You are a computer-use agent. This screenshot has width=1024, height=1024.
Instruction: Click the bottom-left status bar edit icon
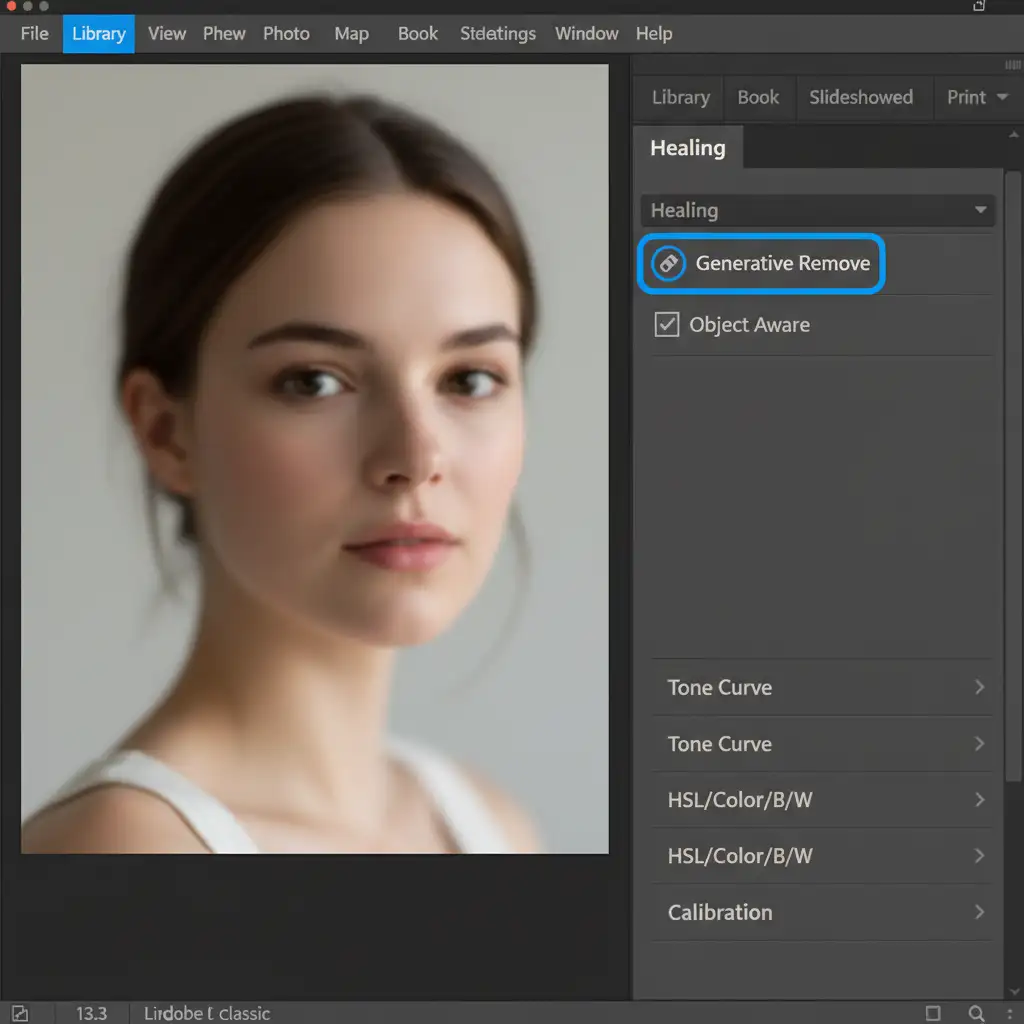pos(20,1013)
